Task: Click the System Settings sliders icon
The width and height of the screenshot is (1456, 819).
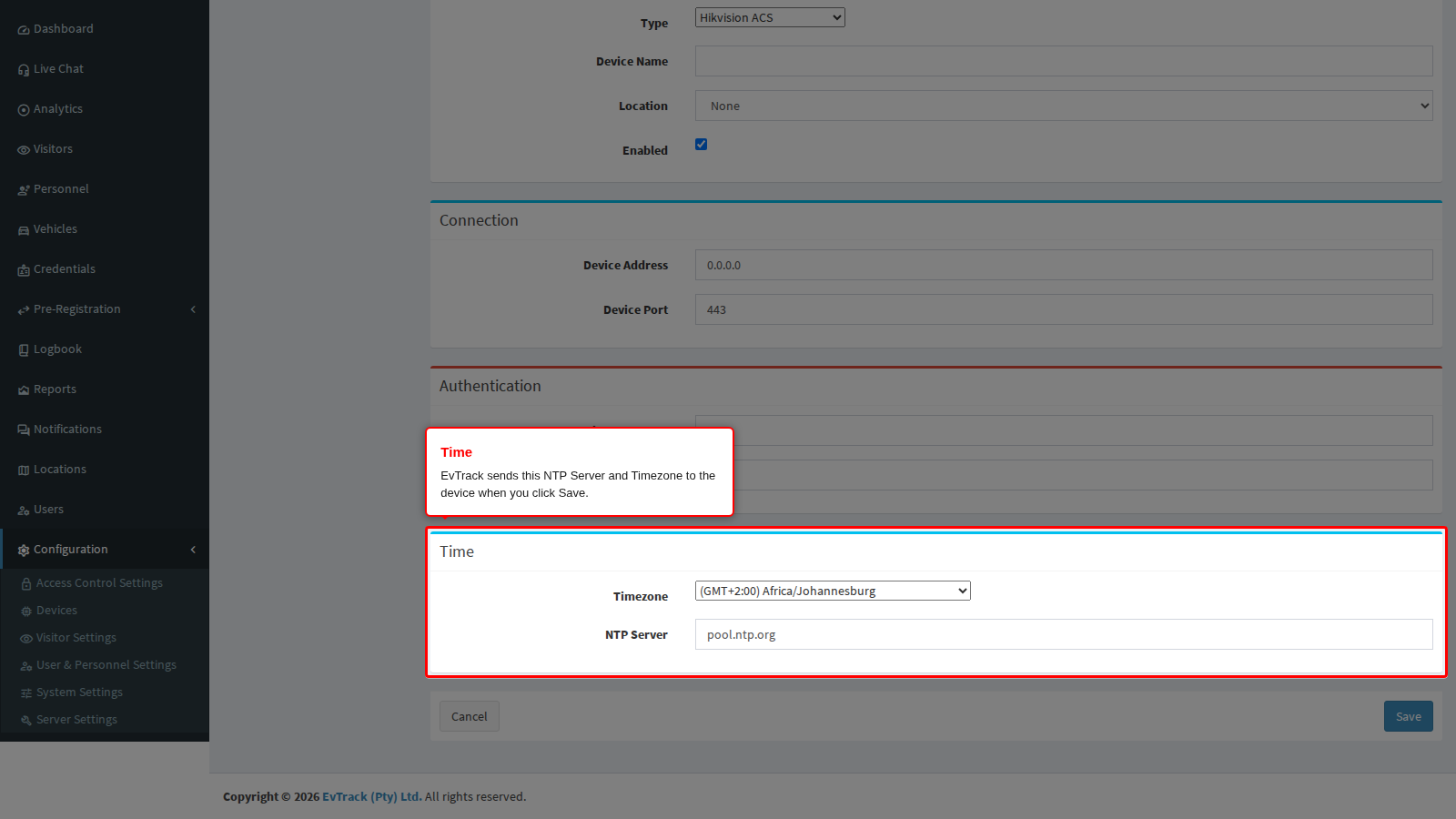Action: click(26, 693)
